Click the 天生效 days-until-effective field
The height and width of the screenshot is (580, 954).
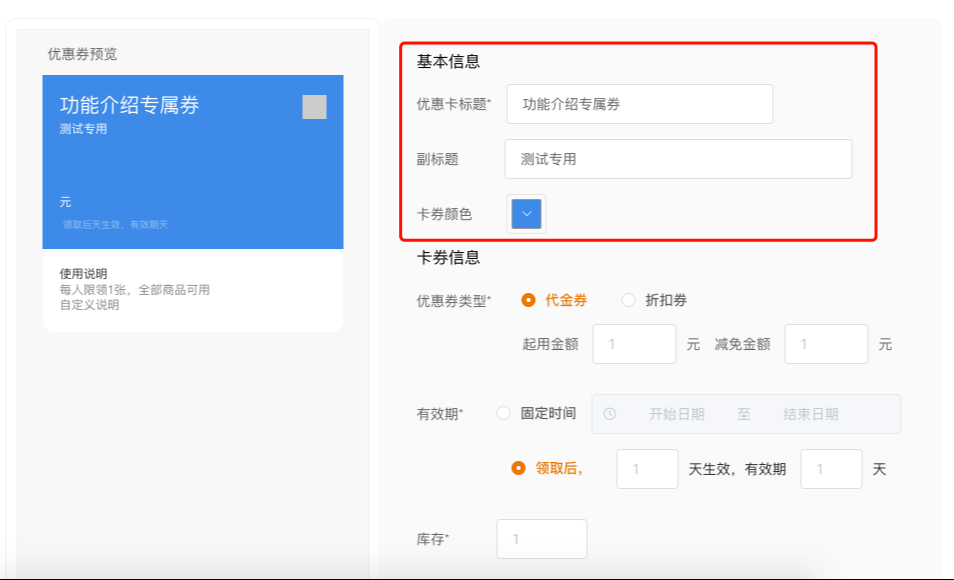tap(647, 469)
